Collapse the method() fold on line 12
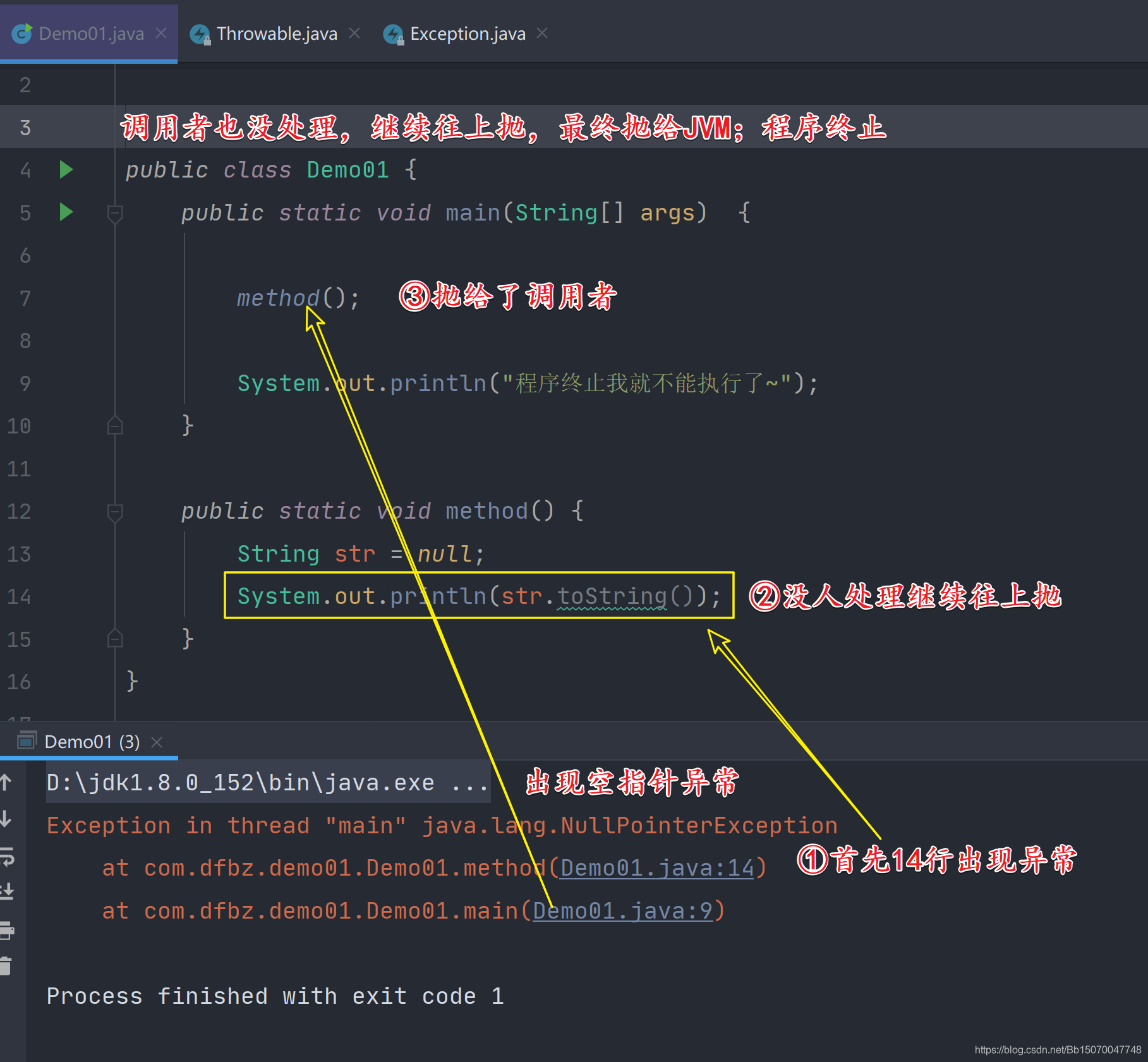Viewport: 1148px width, 1062px height. [115, 513]
